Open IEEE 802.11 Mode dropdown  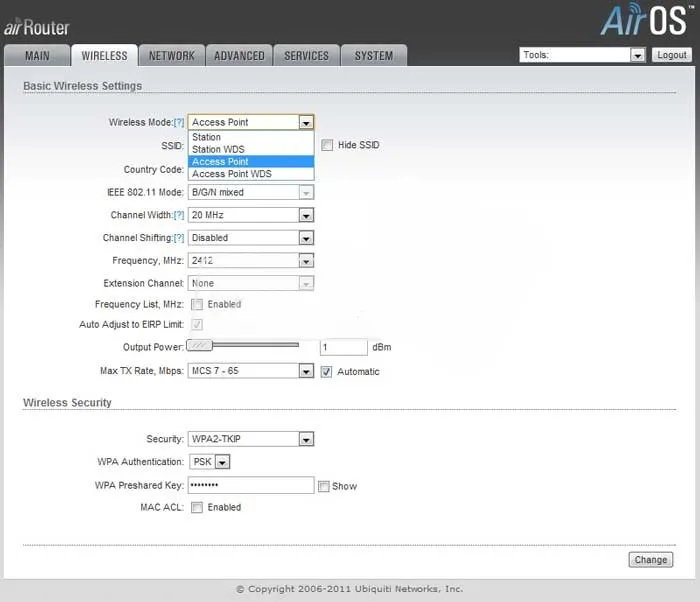251,192
